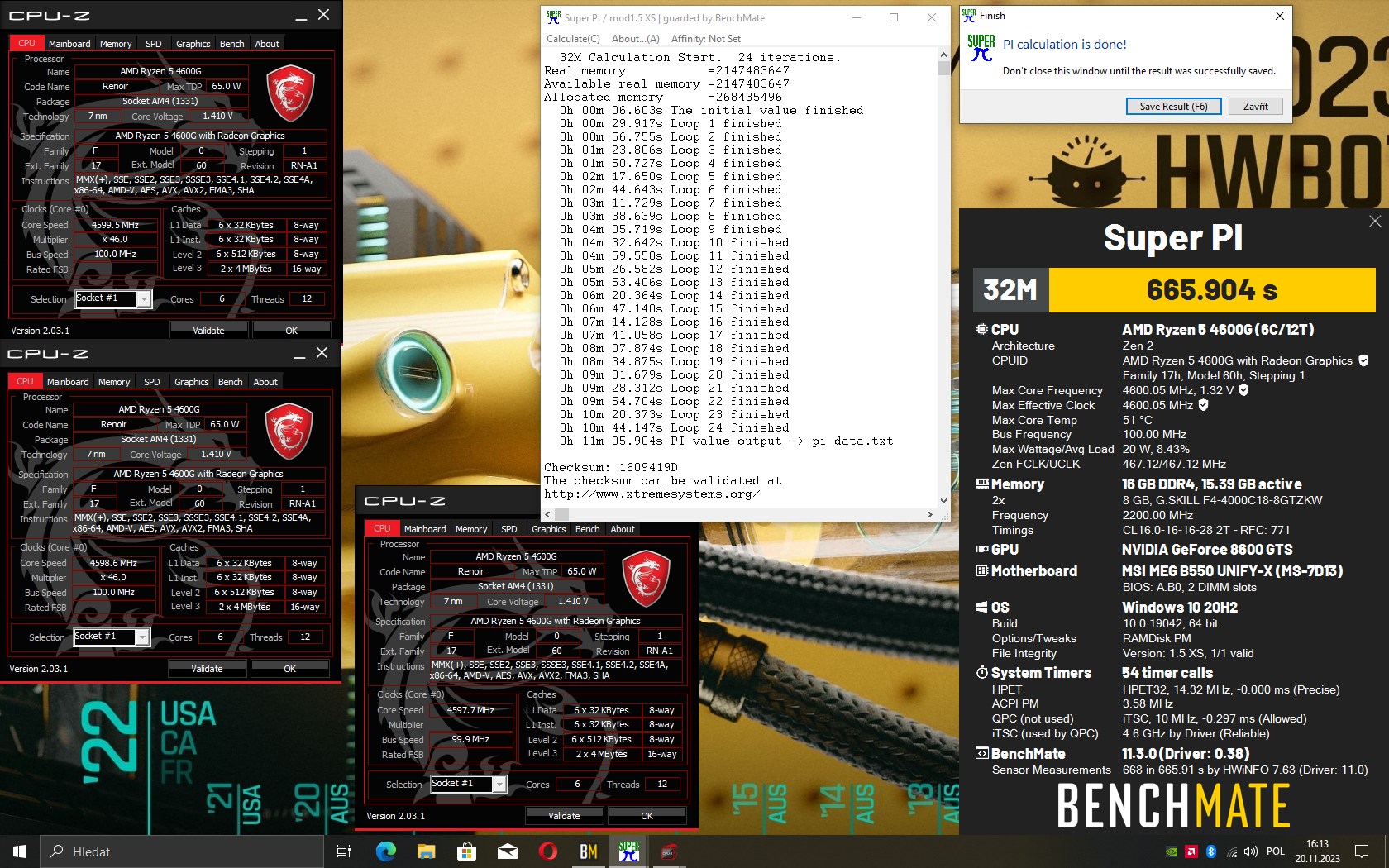
Task: Open Memory tab in middle-left CPU-Z
Action: [x=114, y=382]
